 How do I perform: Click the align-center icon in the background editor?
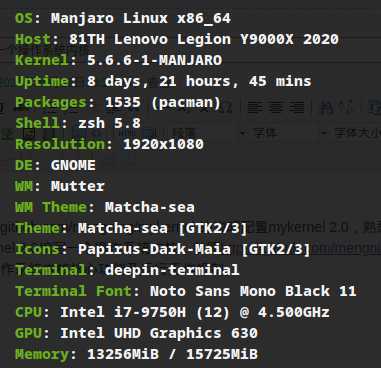[x=275, y=108]
